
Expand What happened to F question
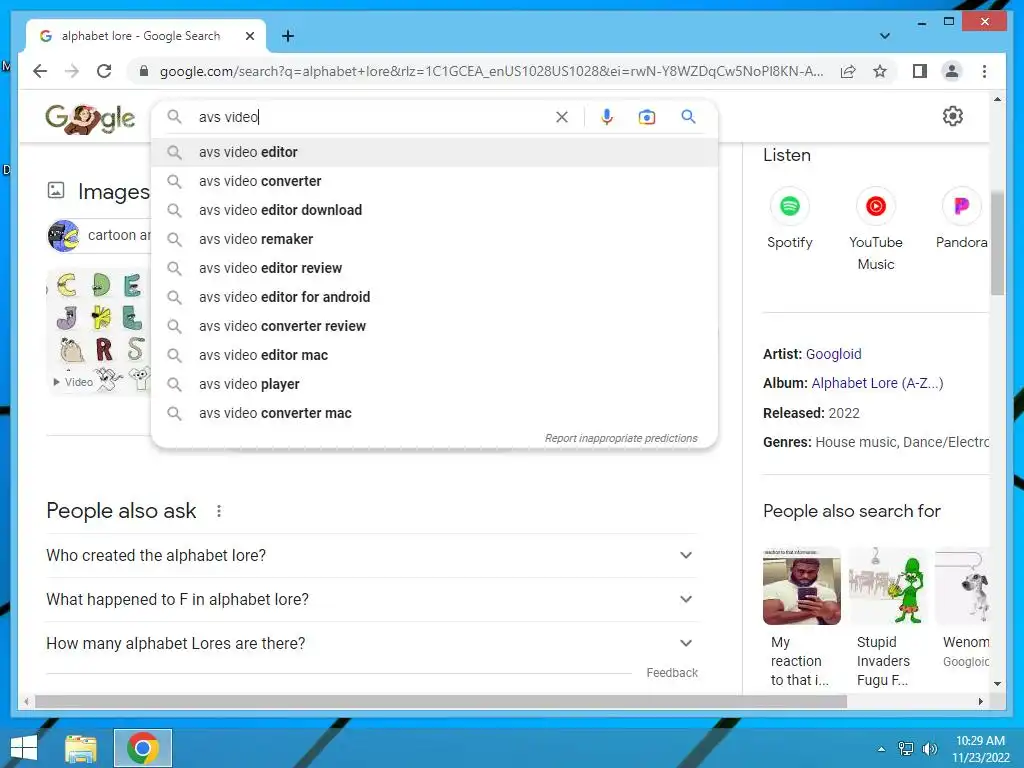(x=371, y=600)
